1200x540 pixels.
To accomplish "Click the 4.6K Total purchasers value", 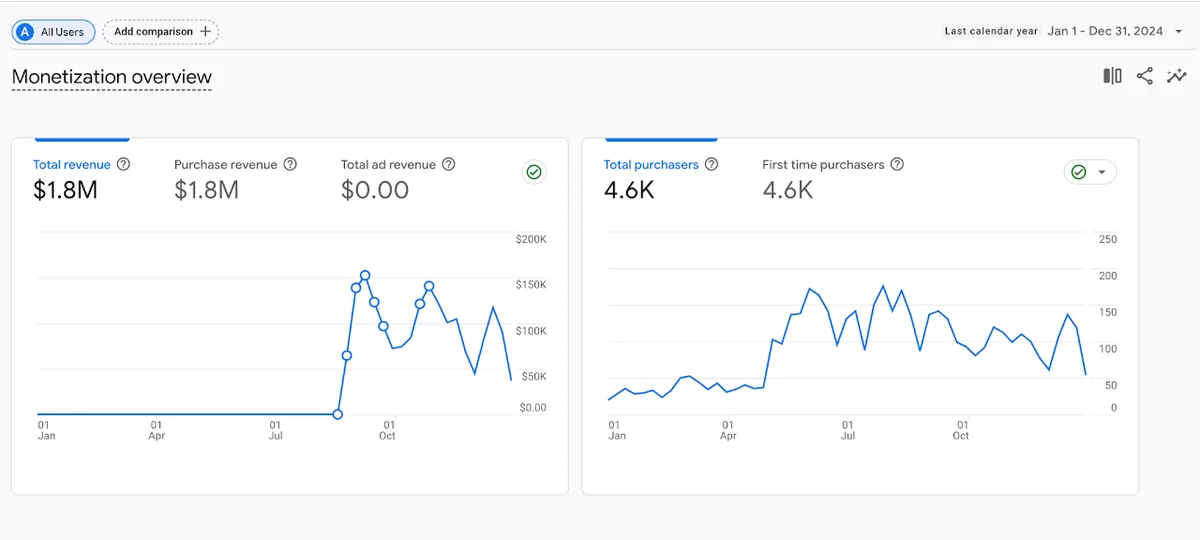I will pos(629,190).
